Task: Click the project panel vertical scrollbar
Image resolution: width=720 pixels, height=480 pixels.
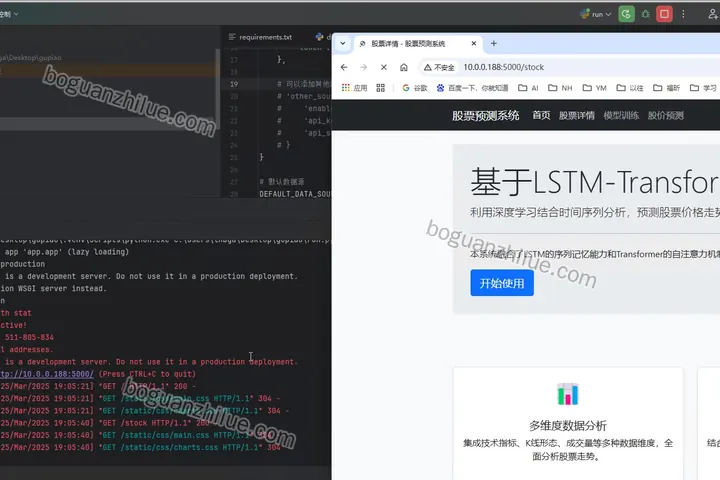Action: point(217,88)
